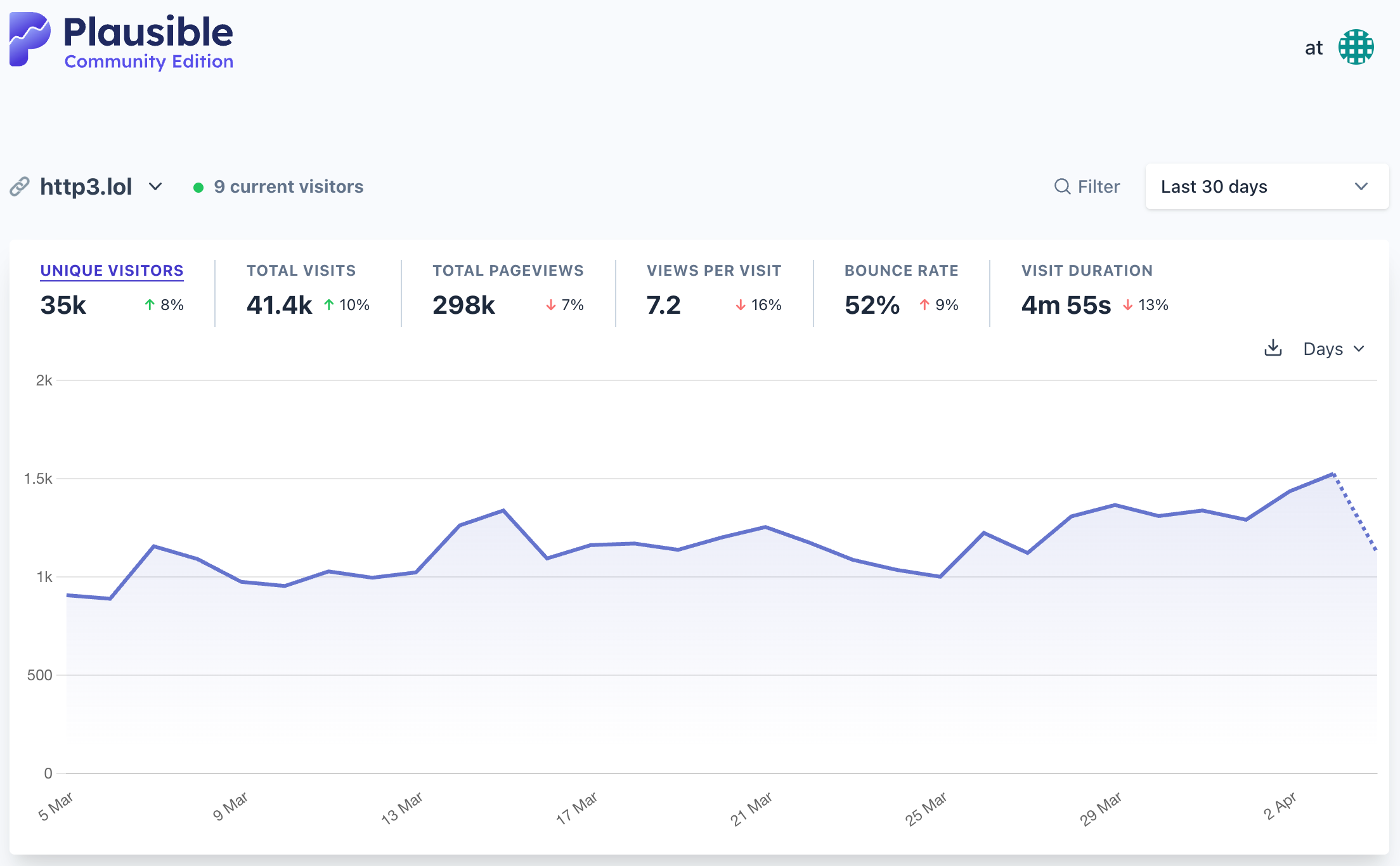The height and width of the screenshot is (866, 1400).
Task: Click the 9 current visitors link
Action: coord(288,186)
